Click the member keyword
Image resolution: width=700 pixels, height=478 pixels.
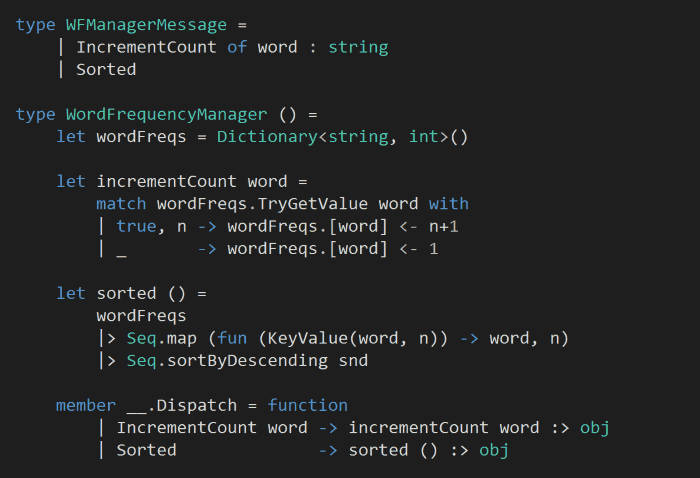click(86, 406)
